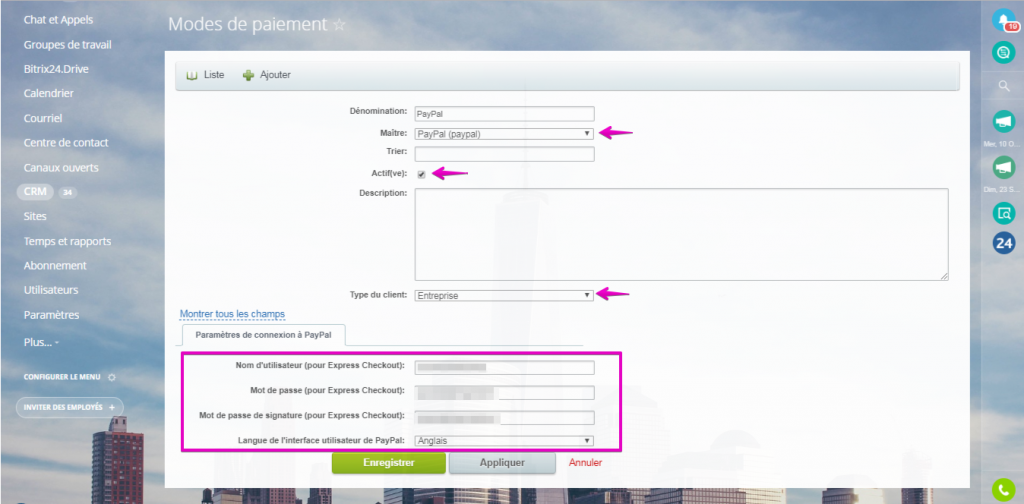Open Sites in sidebar
Image resolution: width=1024 pixels, height=504 pixels.
35,216
